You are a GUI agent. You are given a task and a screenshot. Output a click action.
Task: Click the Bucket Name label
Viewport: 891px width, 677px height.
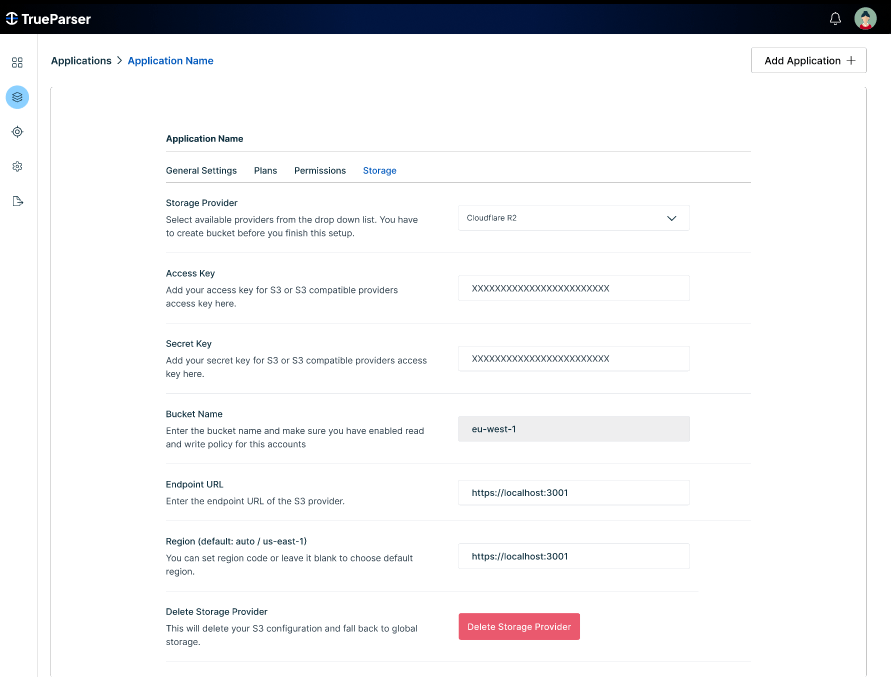194,414
